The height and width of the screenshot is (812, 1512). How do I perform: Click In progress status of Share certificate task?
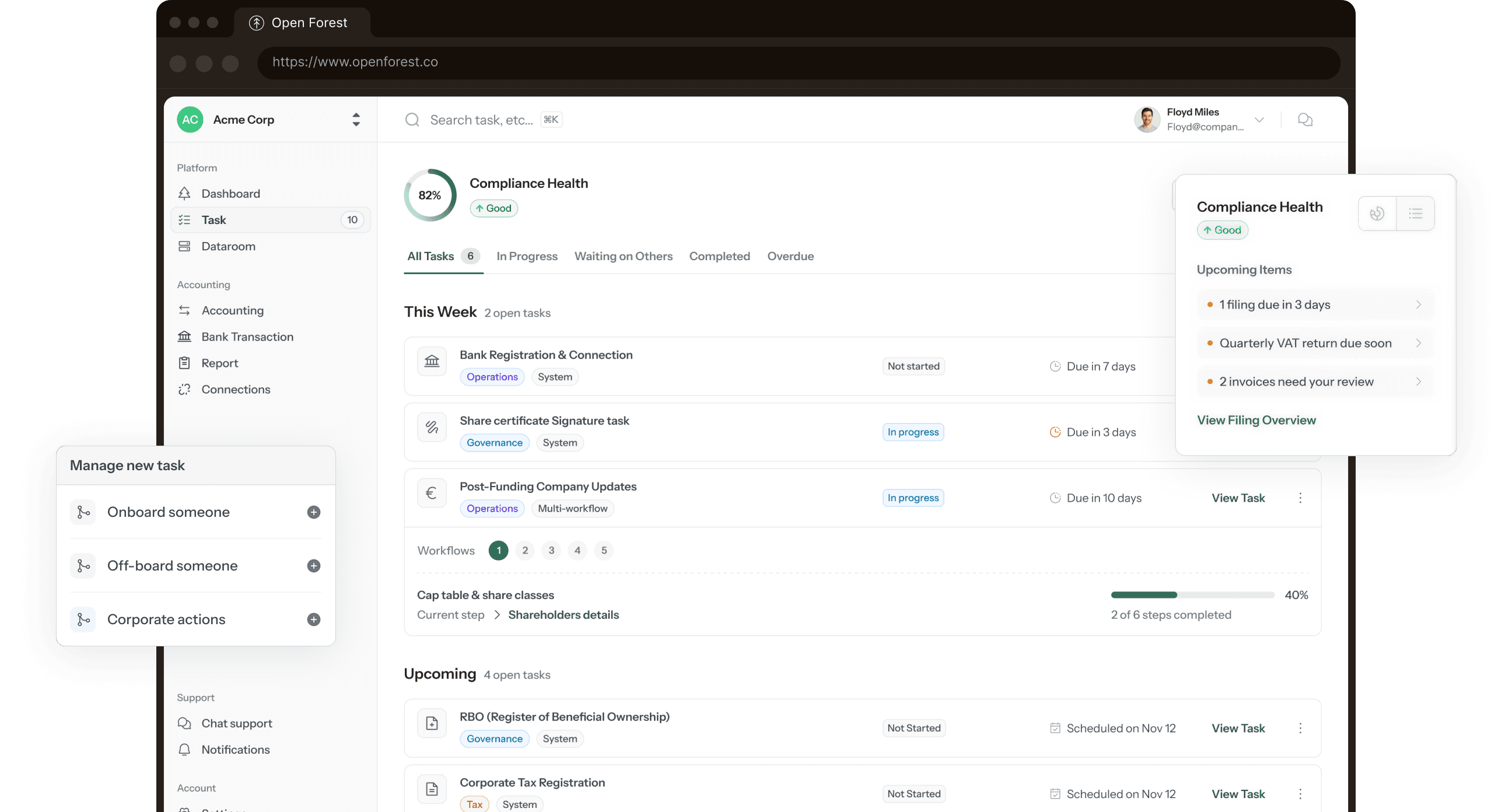click(913, 432)
